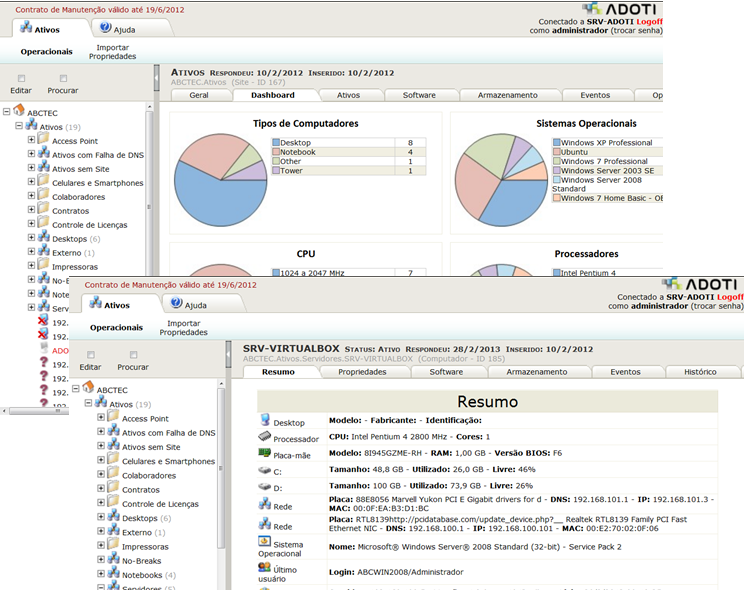The image size is (744, 590).
Task: Expand Access Point node in the dashboard window tree
Action: click(32, 141)
